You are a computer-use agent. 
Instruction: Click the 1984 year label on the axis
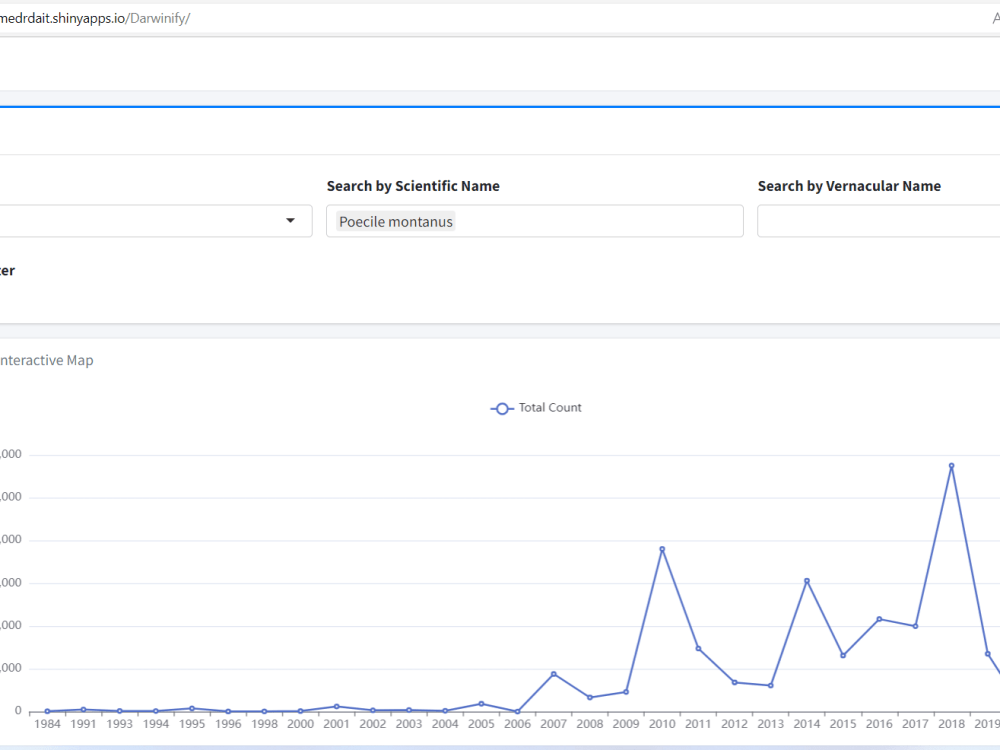[x=47, y=723]
